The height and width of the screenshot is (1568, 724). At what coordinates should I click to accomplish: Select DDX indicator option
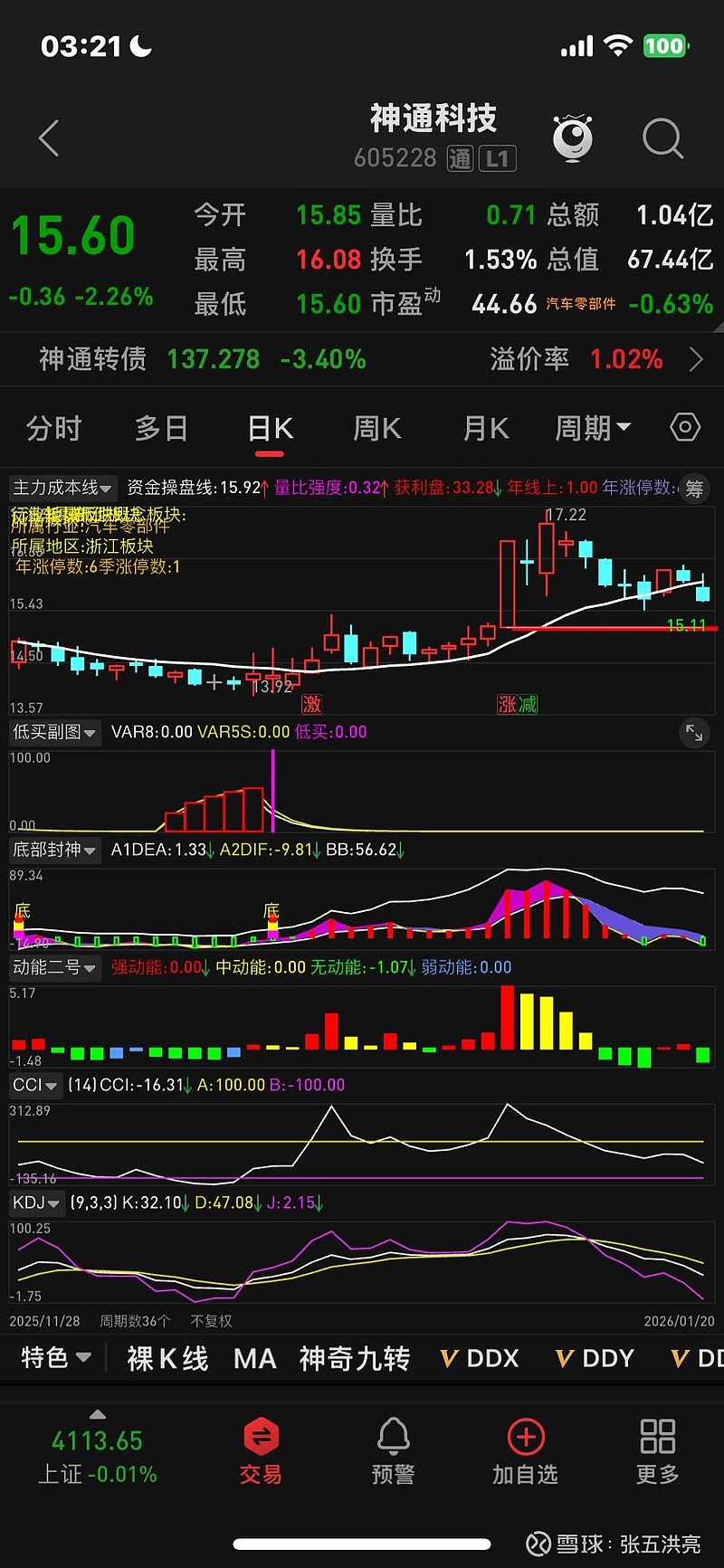pos(481,1358)
